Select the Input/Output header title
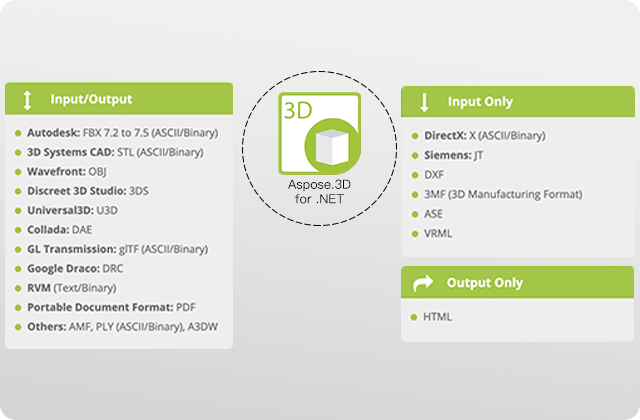640x420 pixels. pos(89,99)
